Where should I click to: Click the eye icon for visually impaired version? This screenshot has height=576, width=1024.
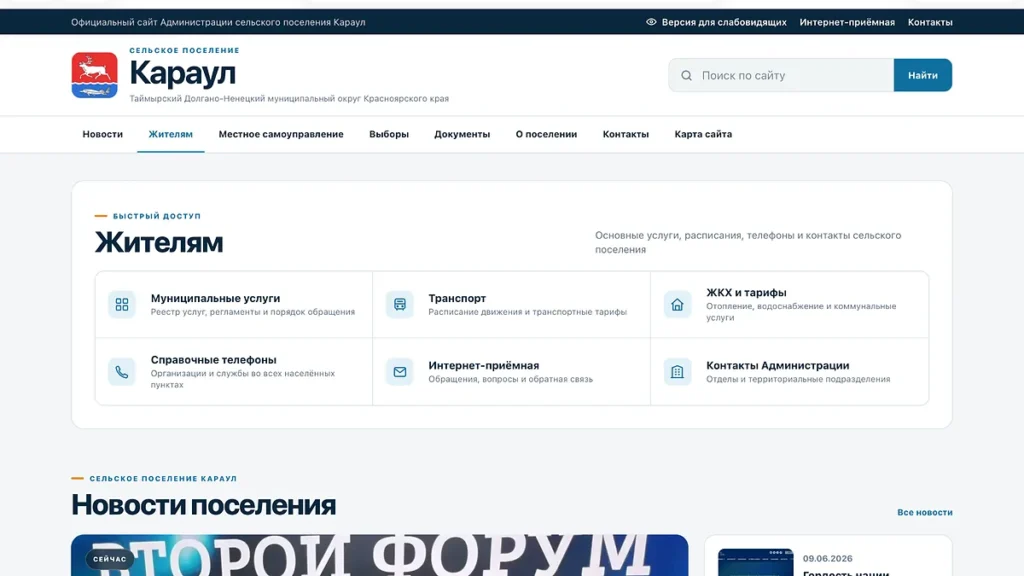pyautogui.click(x=651, y=22)
